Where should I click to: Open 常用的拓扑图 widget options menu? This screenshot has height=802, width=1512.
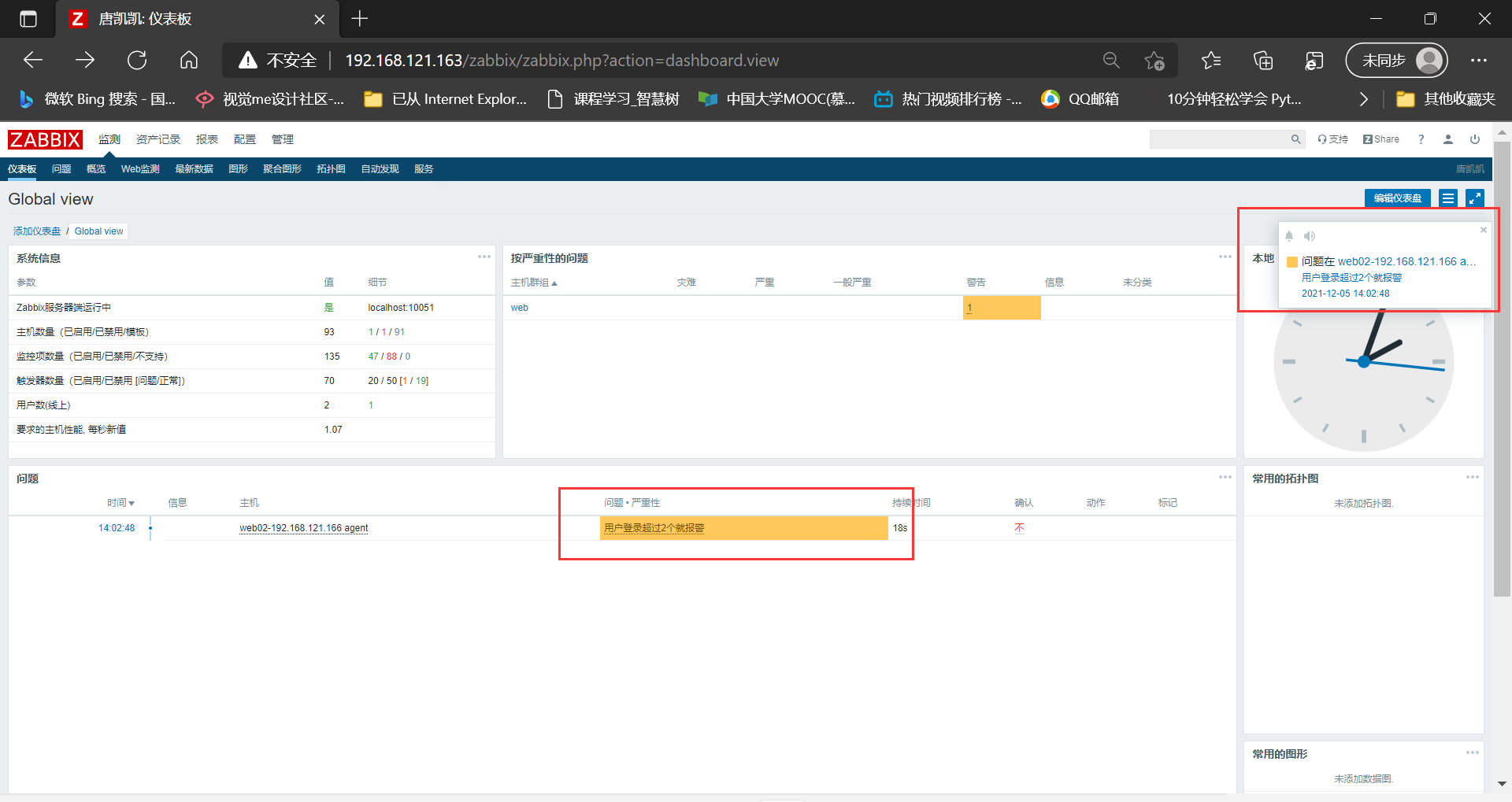[1473, 477]
